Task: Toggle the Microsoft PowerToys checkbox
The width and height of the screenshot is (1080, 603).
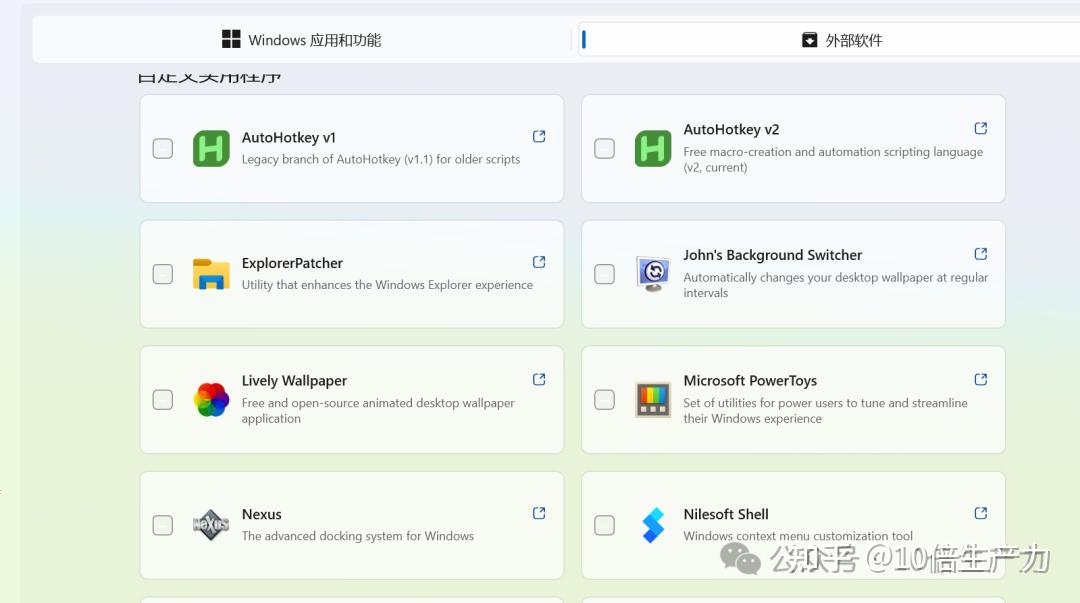Action: click(604, 400)
